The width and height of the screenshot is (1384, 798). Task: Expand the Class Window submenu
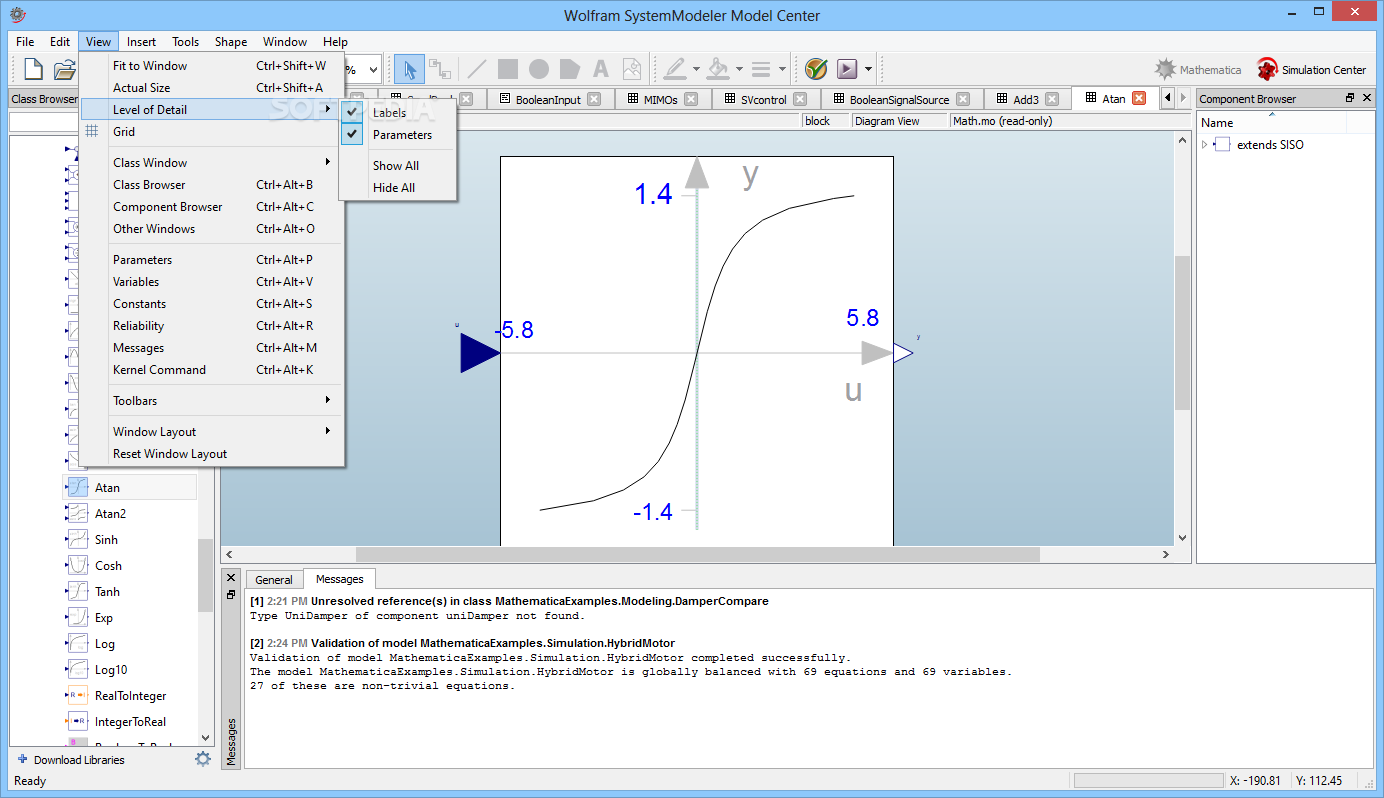212,163
